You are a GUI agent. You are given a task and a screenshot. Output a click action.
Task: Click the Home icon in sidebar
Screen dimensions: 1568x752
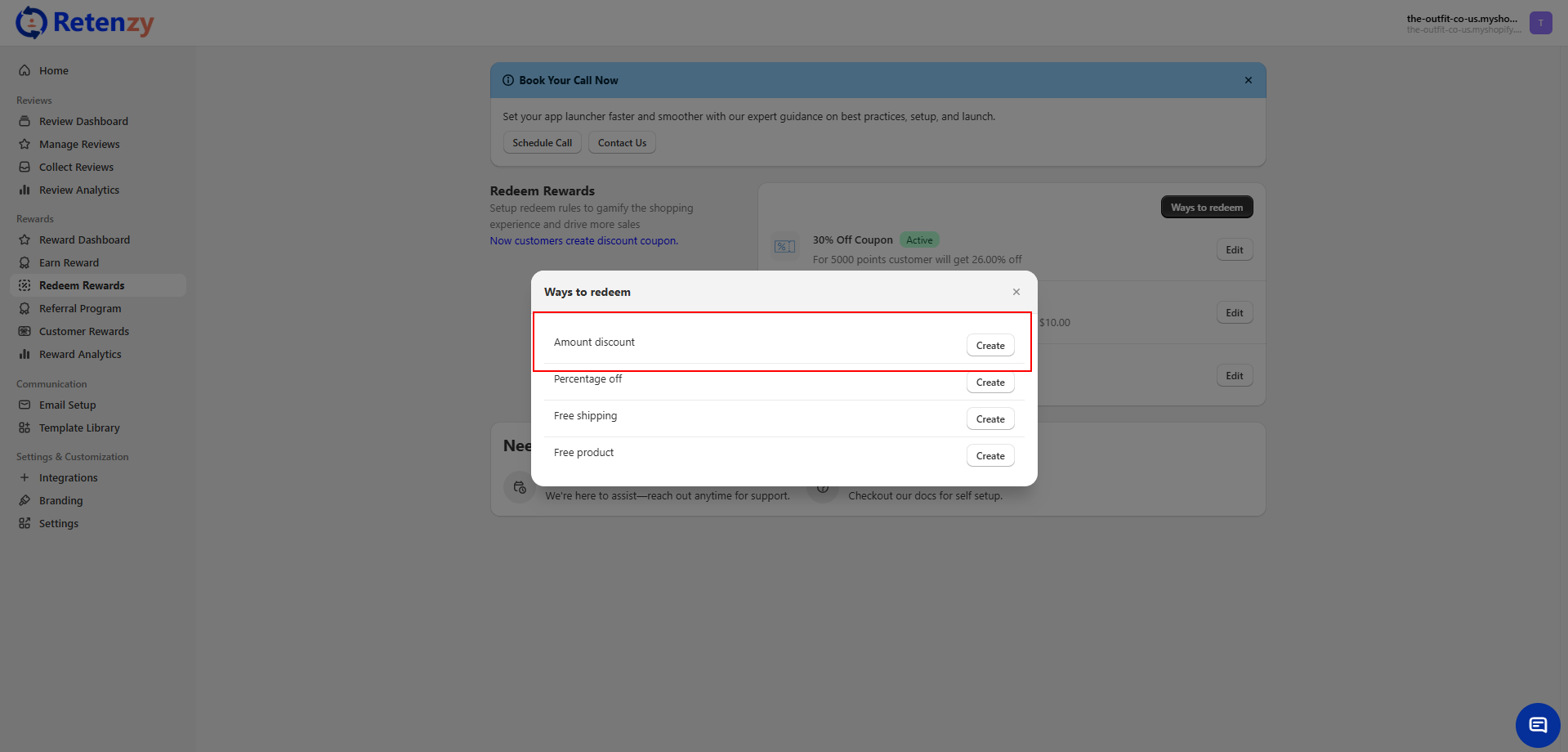click(x=25, y=70)
